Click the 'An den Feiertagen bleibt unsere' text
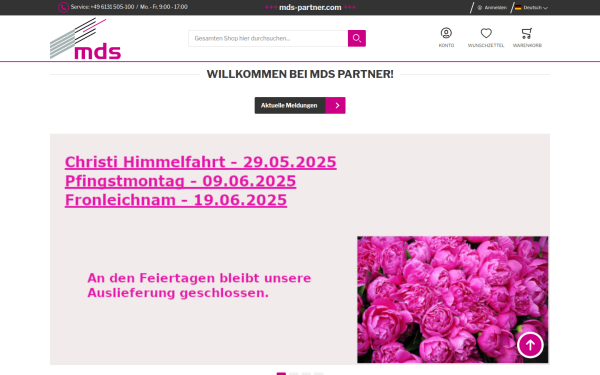Viewport: 600px width, 375px height. (199, 278)
